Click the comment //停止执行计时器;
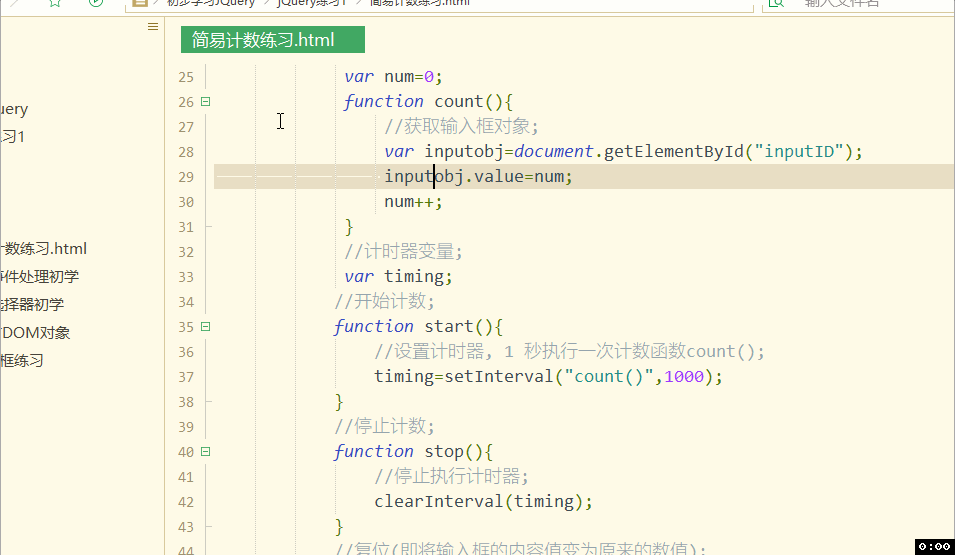Image resolution: width=955 pixels, height=555 pixels. (x=451, y=476)
